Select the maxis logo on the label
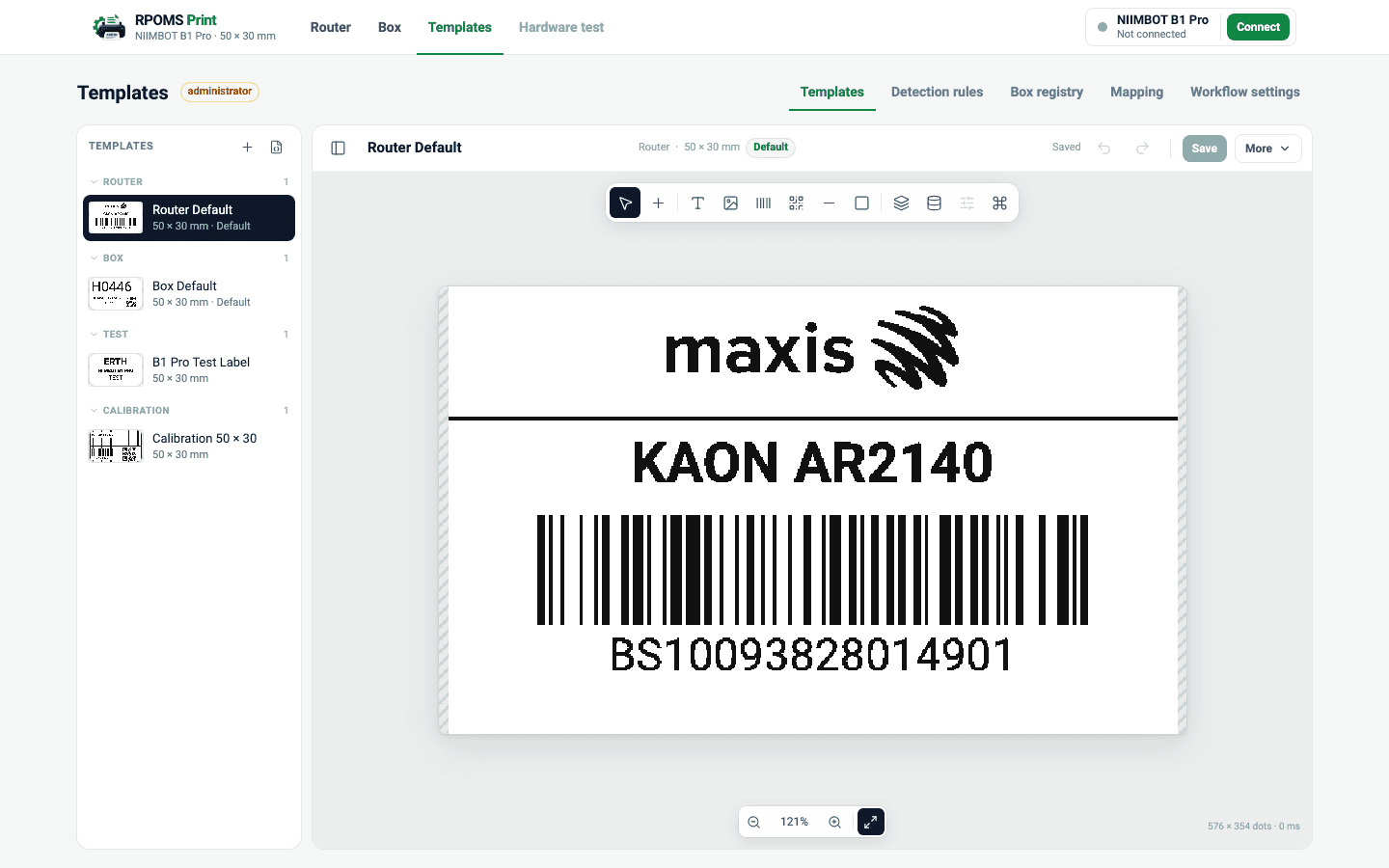Viewport: 1389px width, 868px height. (811, 348)
